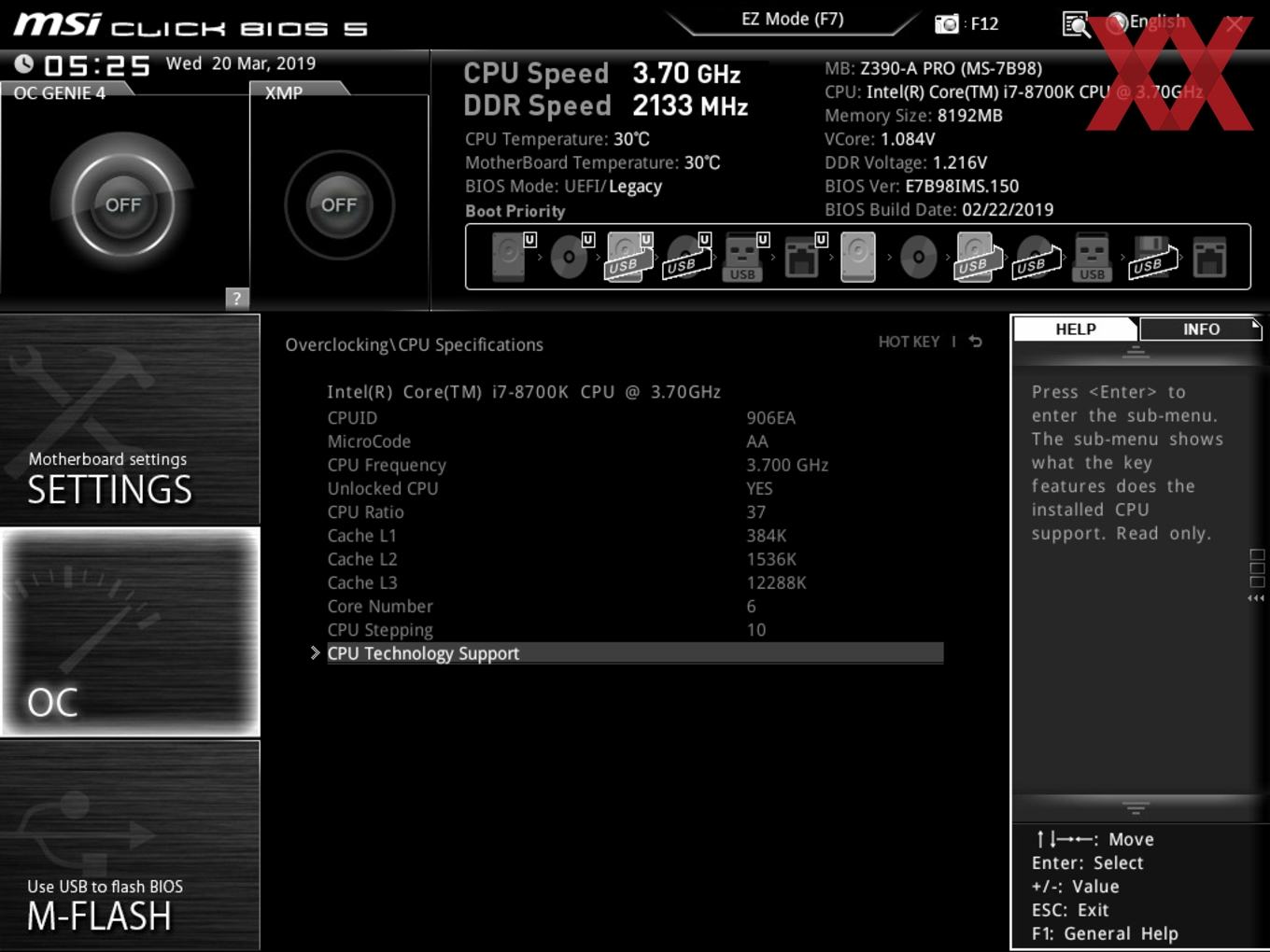
Task: Click the Overclocking\CPU Specifications breadcrumb
Action: pyautogui.click(x=414, y=344)
